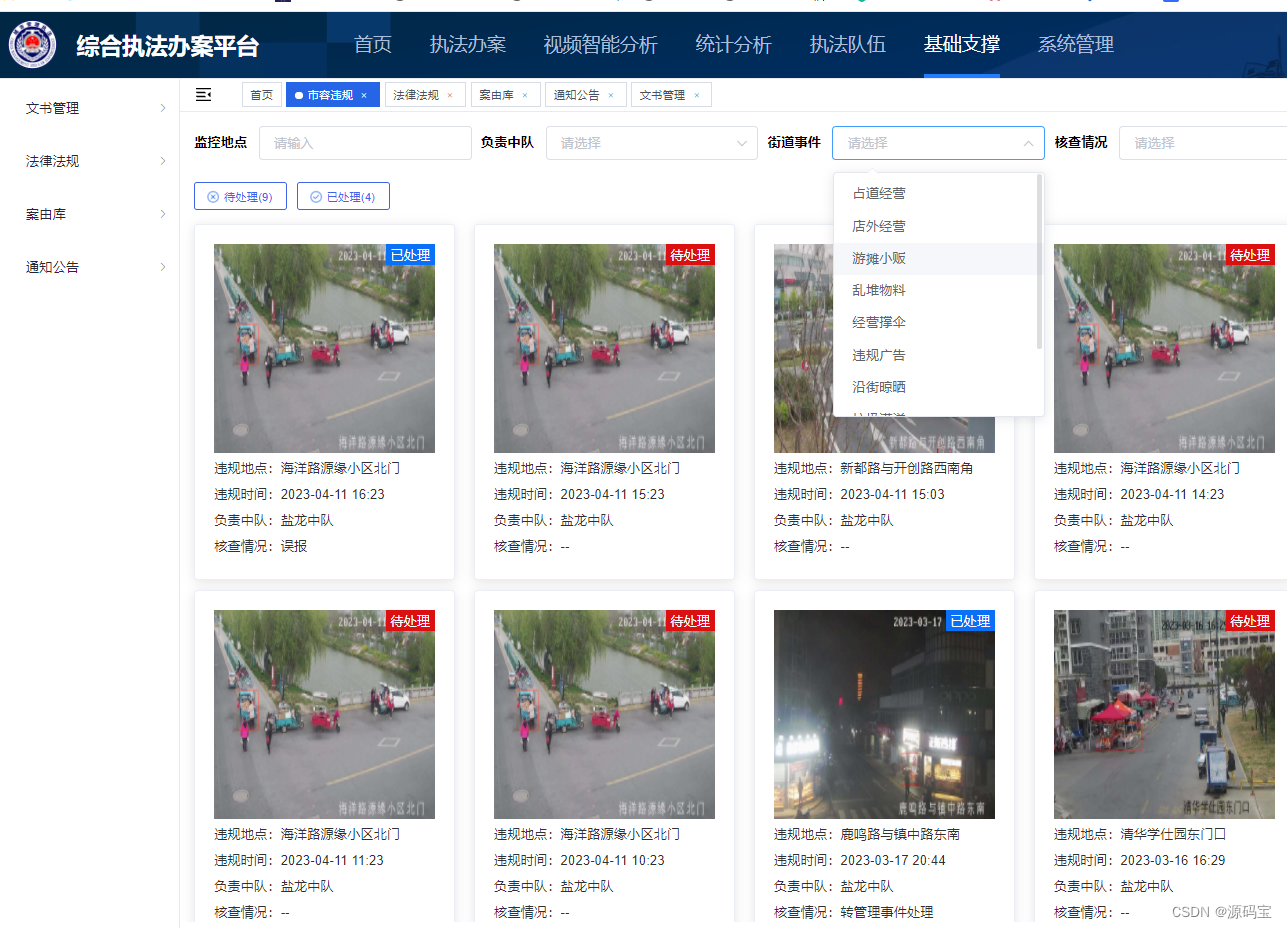The image size is (1287, 928).
Task: Expand the 法律法规 sidebar section
Action: pos(90,161)
